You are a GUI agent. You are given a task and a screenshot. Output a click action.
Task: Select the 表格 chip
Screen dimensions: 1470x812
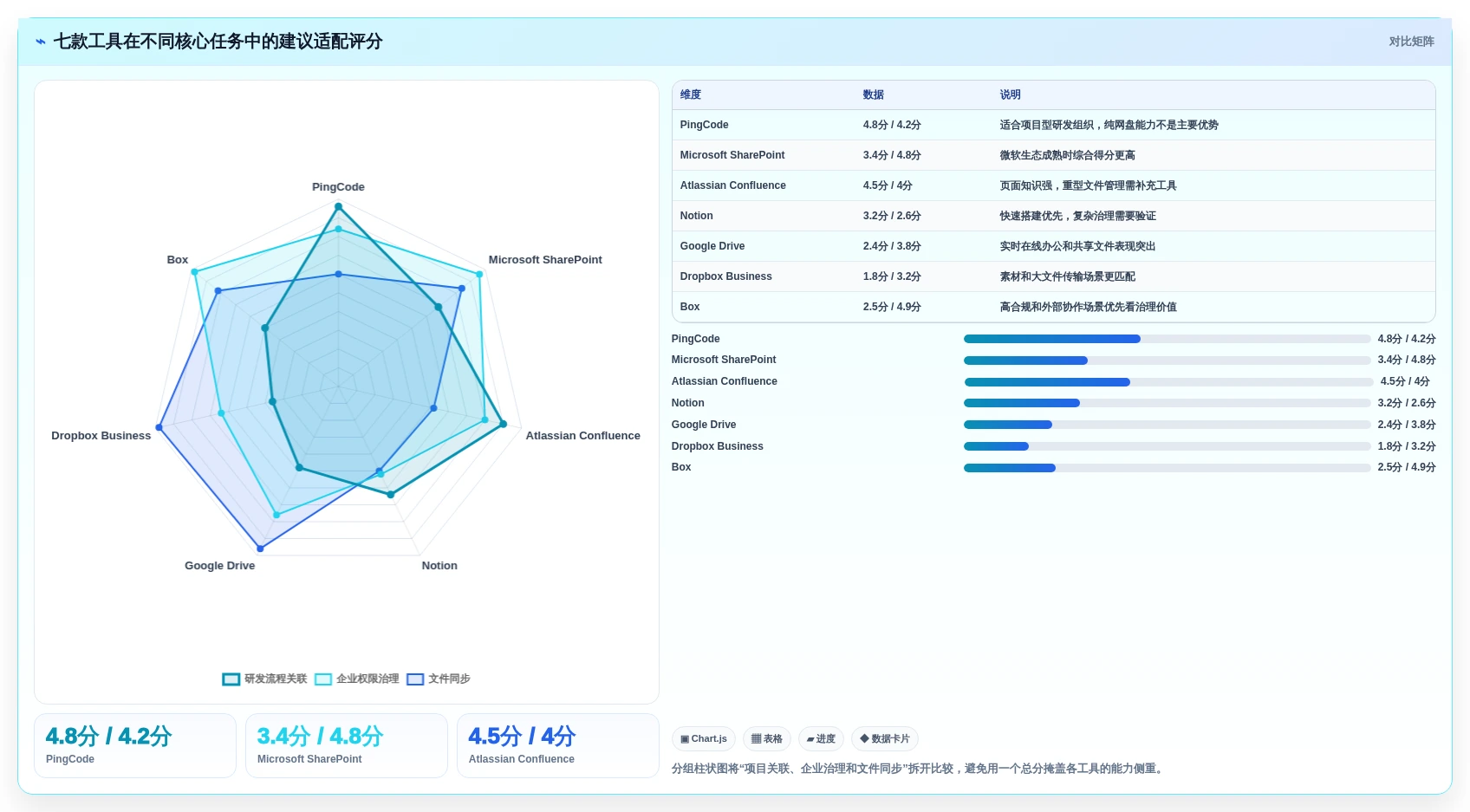(x=767, y=739)
